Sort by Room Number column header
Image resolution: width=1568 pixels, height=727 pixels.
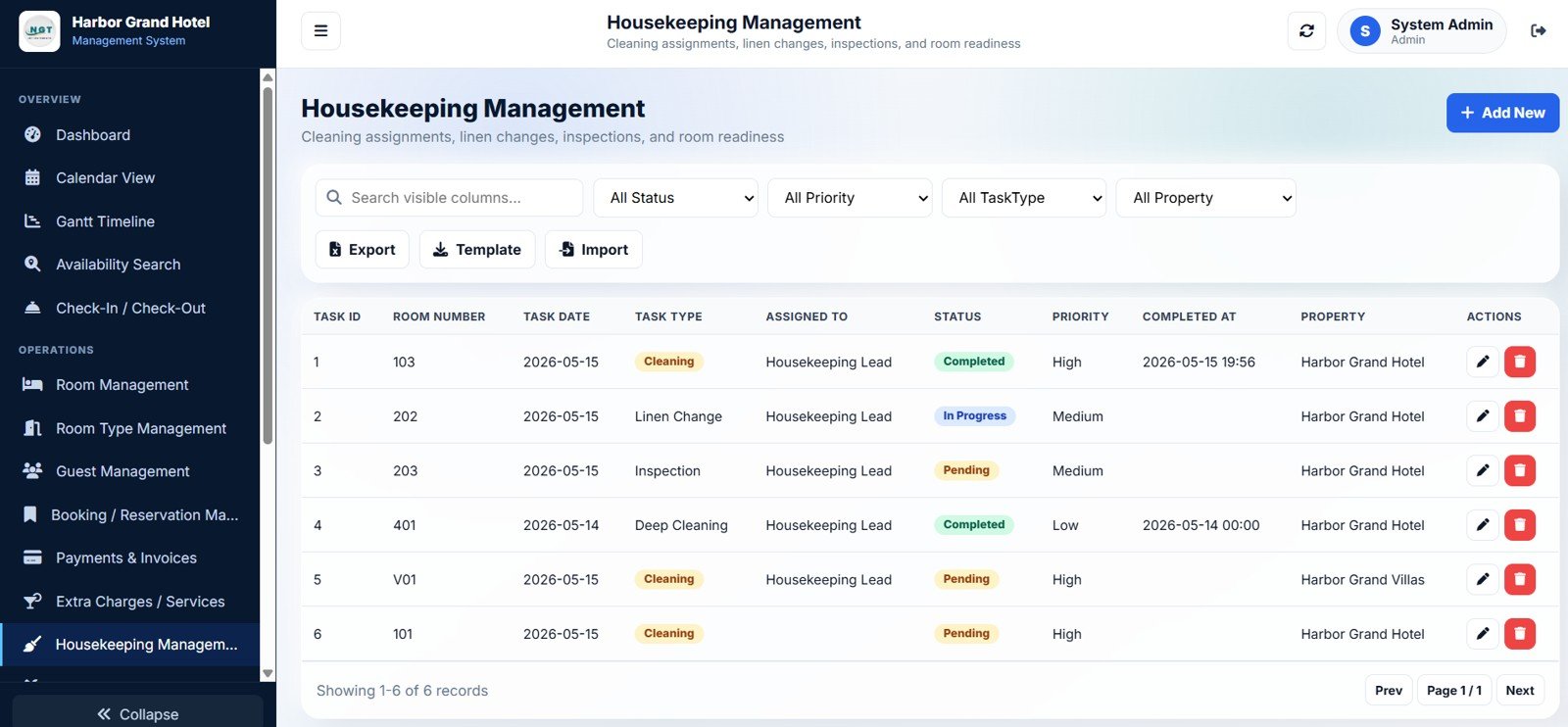tap(439, 316)
